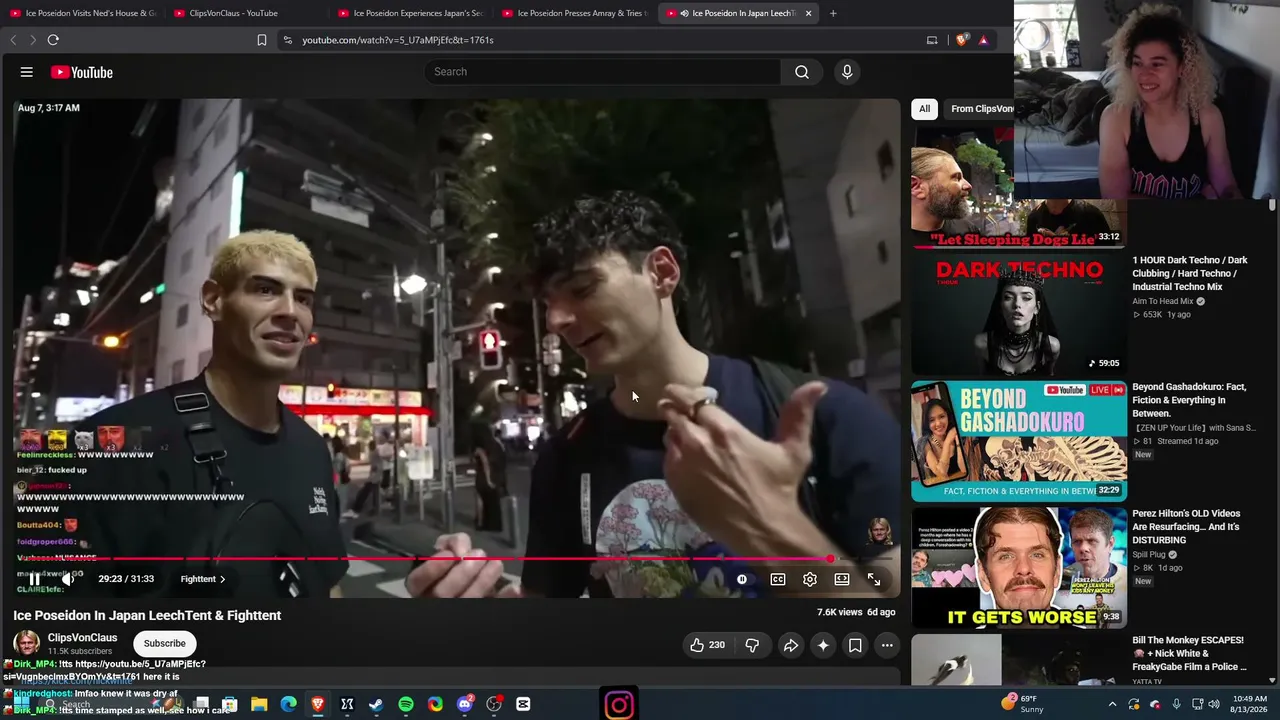Open Brave Shields lion icon

(x=962, y=40)
